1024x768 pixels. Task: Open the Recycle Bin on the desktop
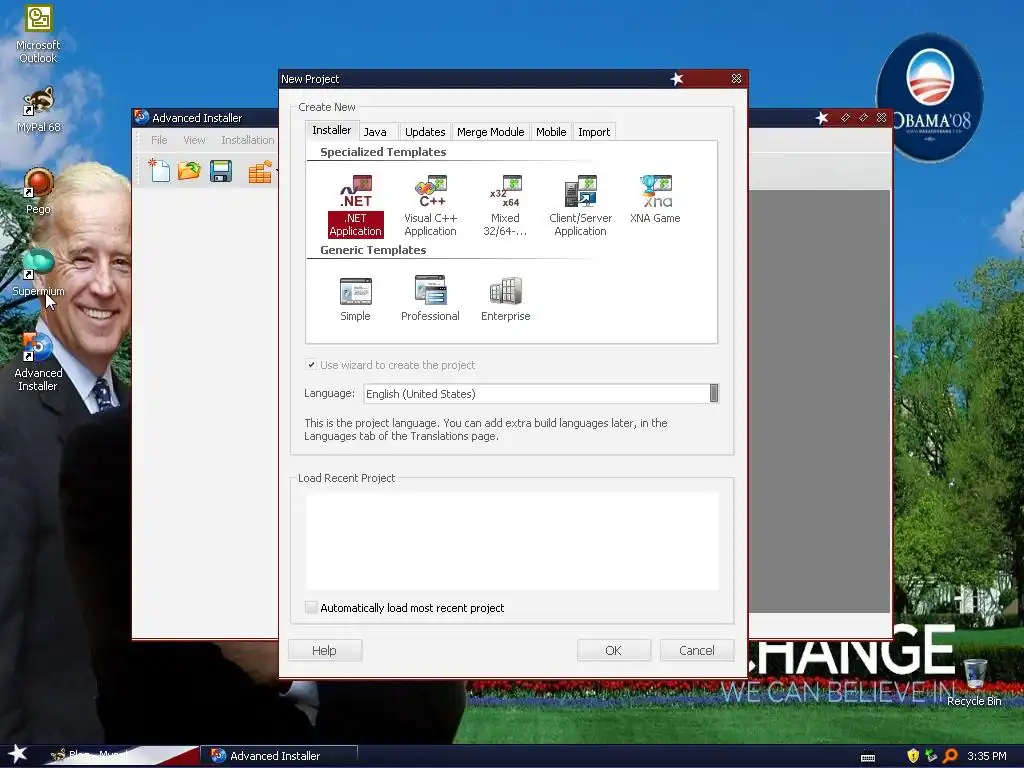click(x=974, y=682)
